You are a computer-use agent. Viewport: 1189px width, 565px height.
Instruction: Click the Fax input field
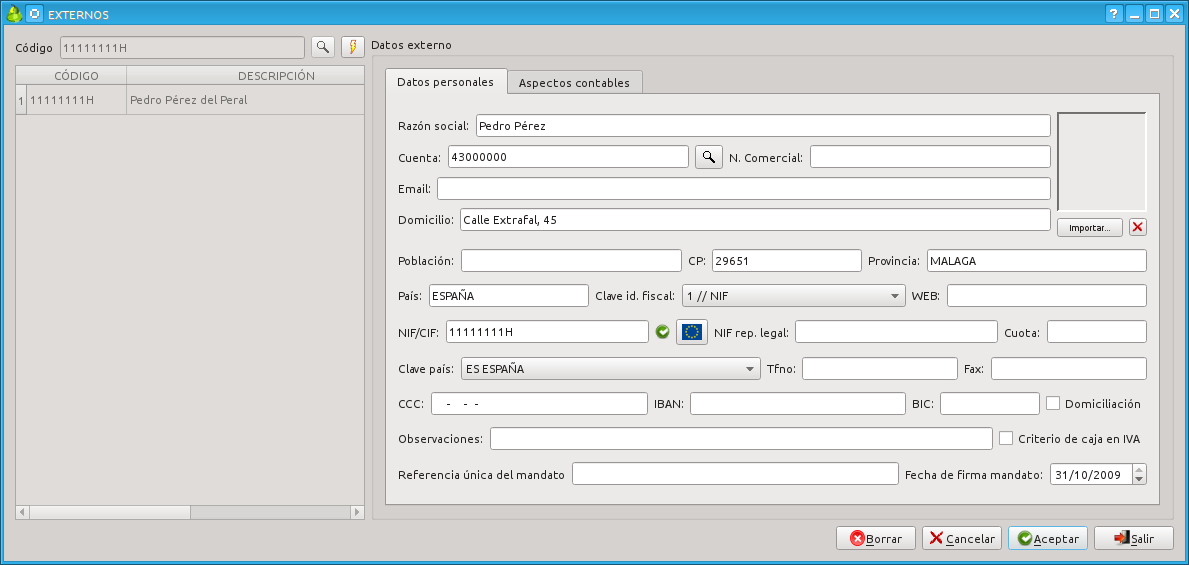(x=1068, y=369)
